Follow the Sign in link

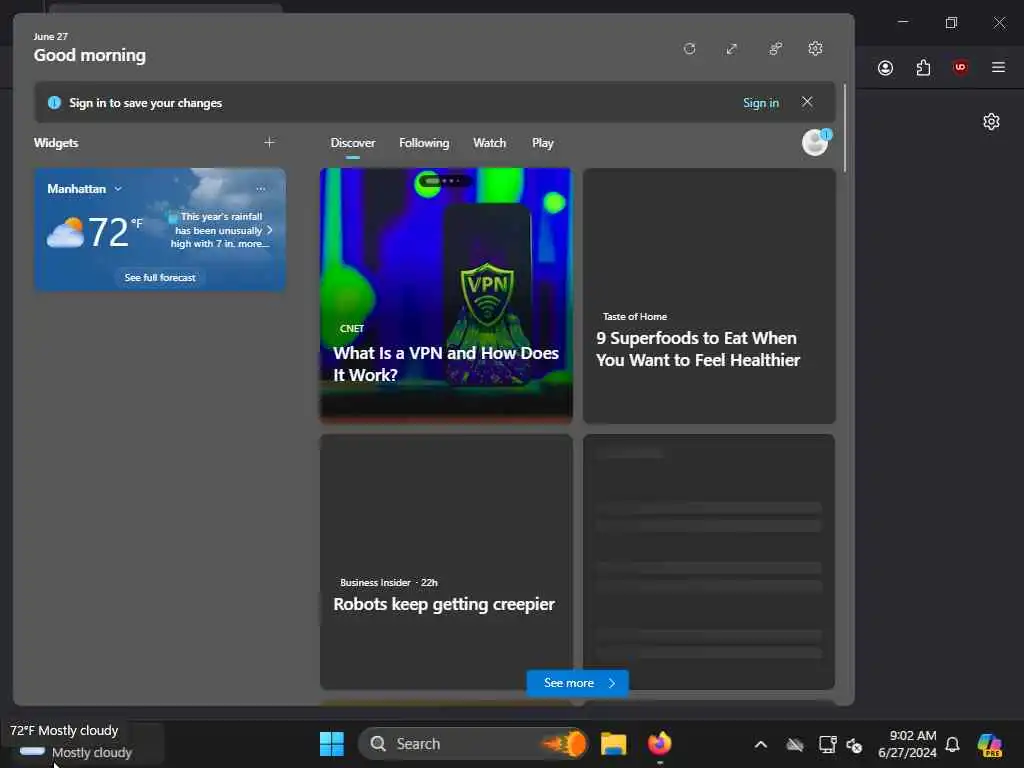pos(761,103)
